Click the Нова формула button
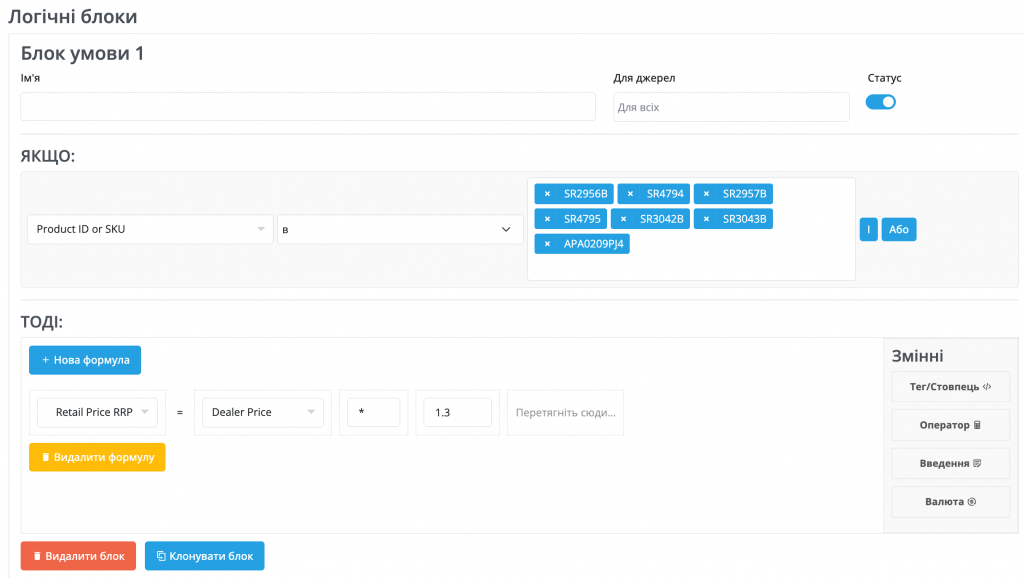This screenshot has height=578, width=1024. tap(85, 360)
